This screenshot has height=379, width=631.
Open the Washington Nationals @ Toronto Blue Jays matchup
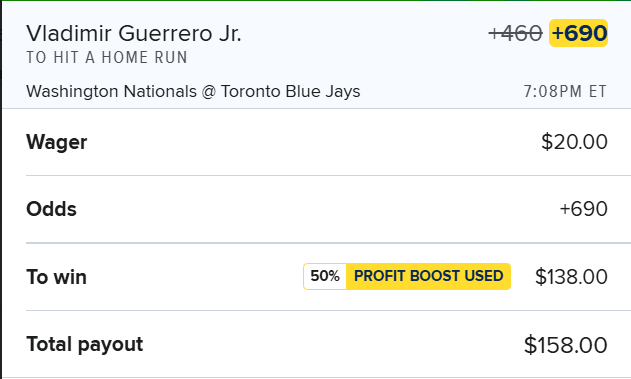coord(193,91)
